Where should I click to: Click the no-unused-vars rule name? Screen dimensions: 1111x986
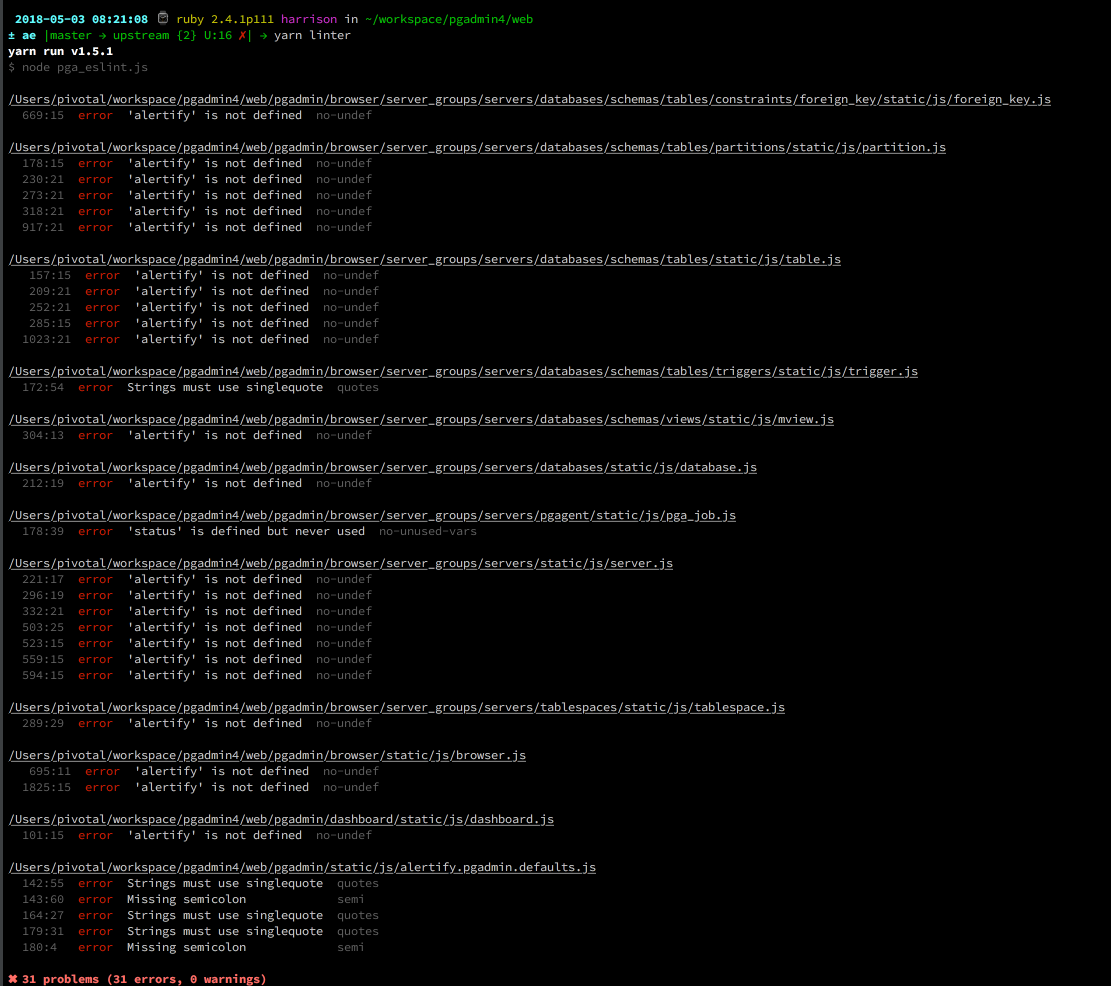click(x=428, y=531)
